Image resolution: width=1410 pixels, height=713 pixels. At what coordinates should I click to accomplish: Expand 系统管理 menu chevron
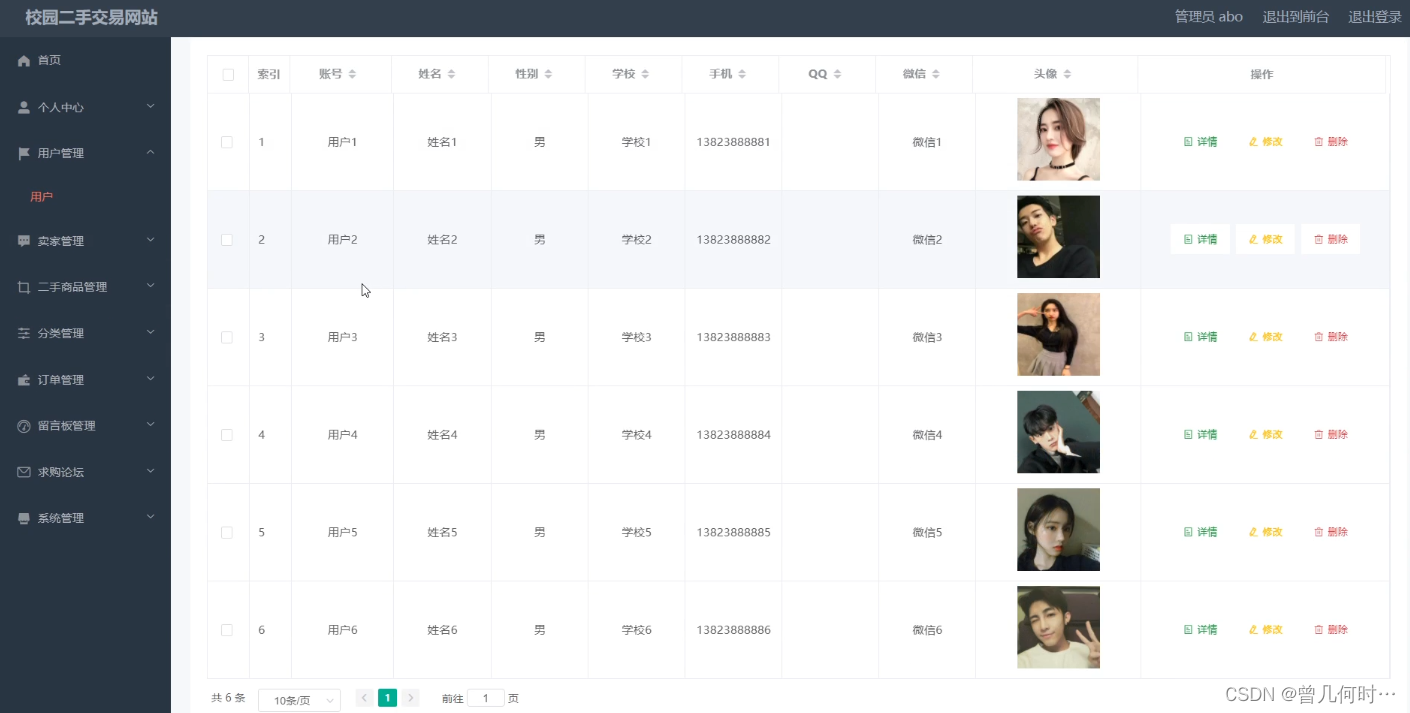pos(151,517)
